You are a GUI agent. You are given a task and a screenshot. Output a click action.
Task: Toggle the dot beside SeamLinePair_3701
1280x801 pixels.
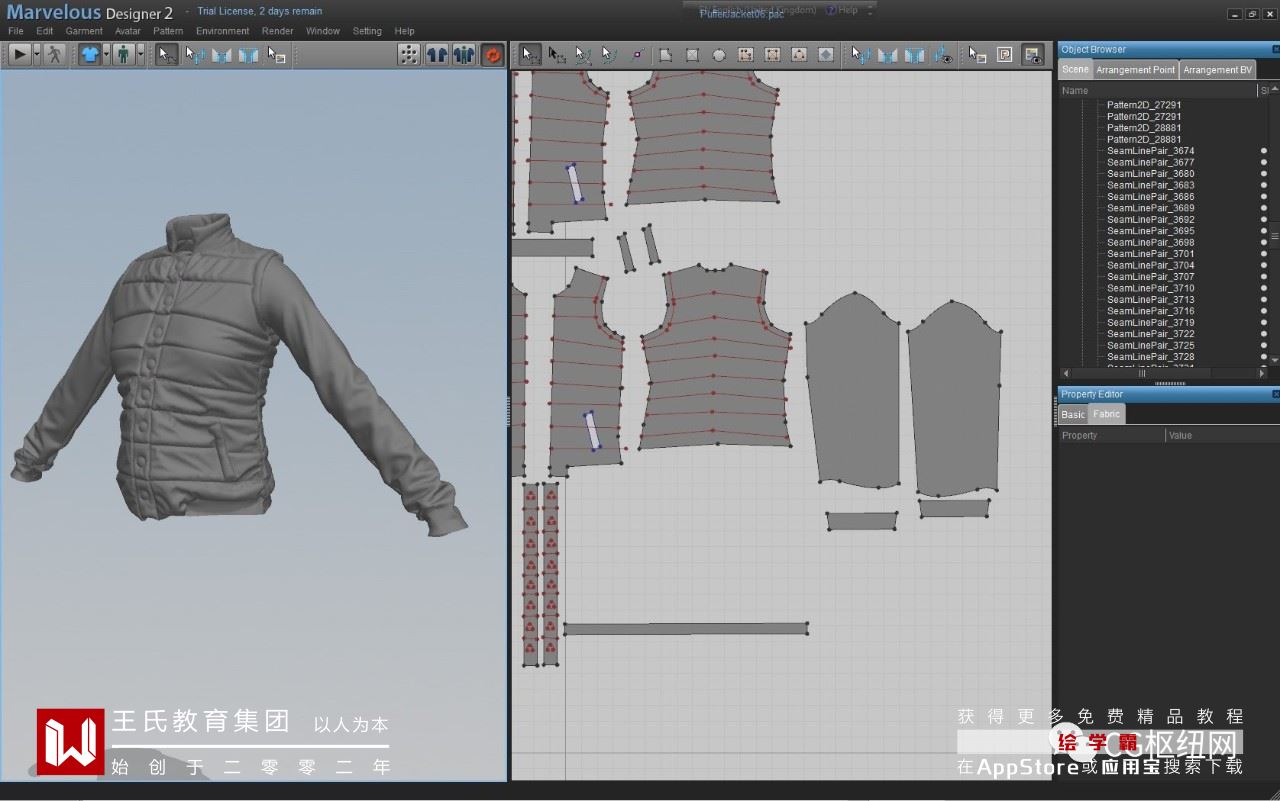(1264, 254)
